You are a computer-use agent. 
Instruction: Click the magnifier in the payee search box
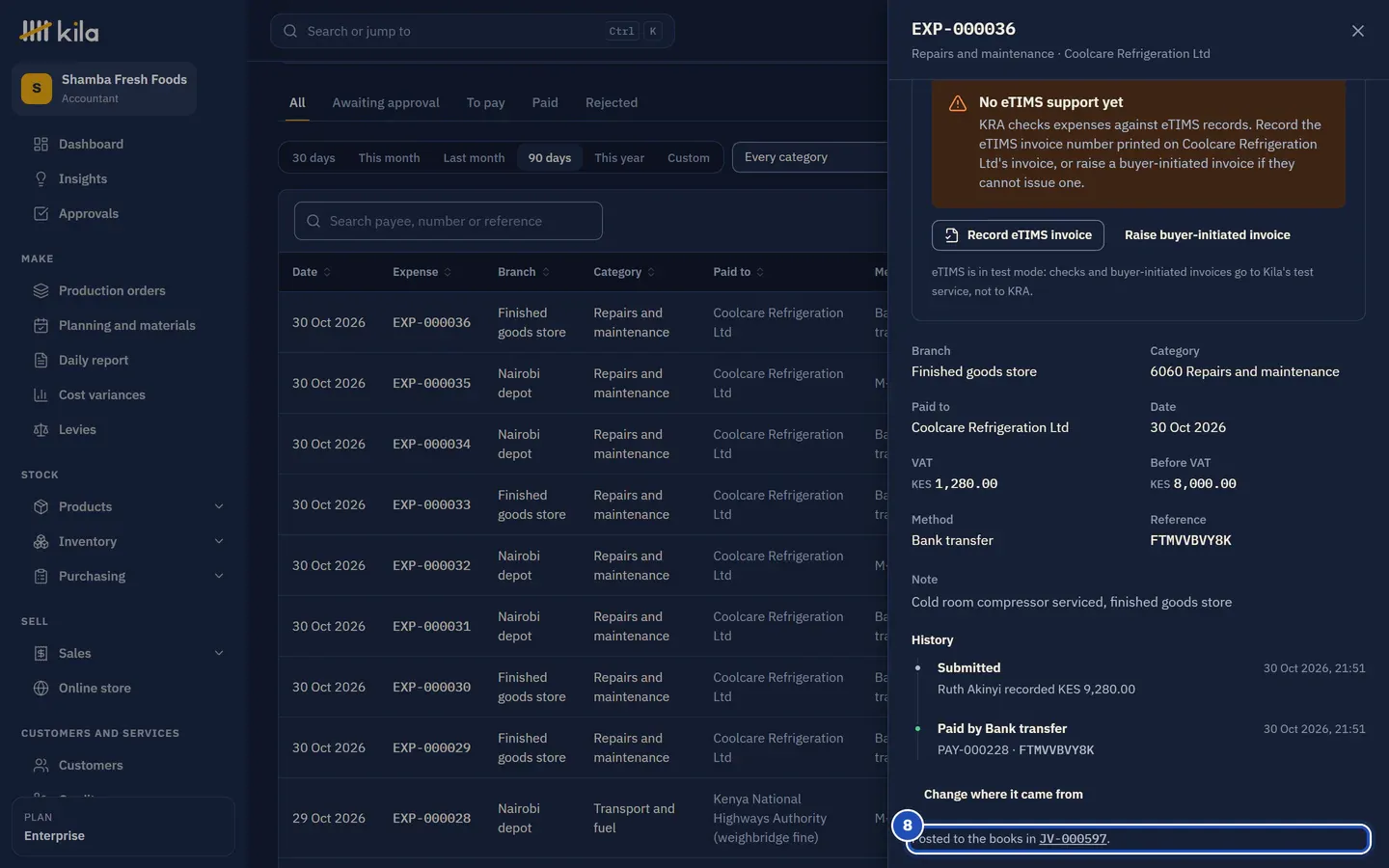[x=313, y=221]
